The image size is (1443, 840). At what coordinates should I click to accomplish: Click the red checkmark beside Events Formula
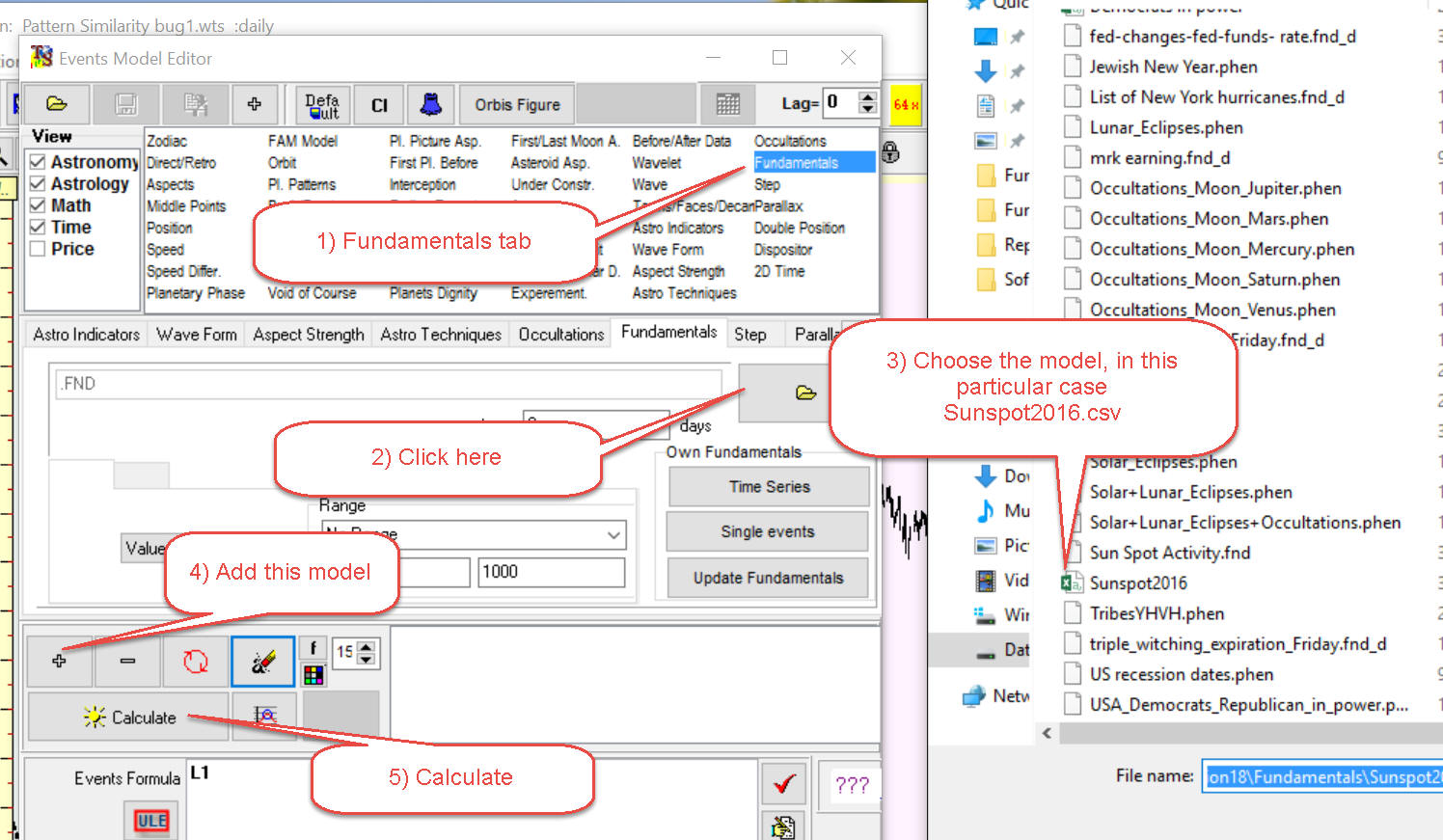[x=784, y=783]
